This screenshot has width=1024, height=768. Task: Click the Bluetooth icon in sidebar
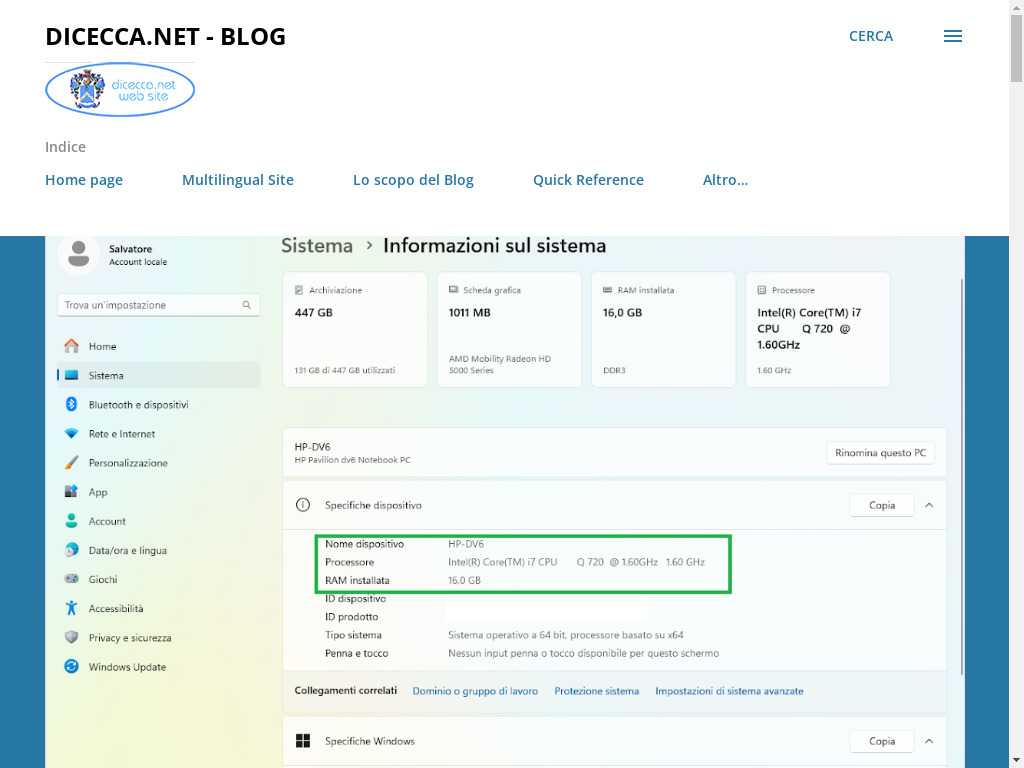tap(71, 404)
